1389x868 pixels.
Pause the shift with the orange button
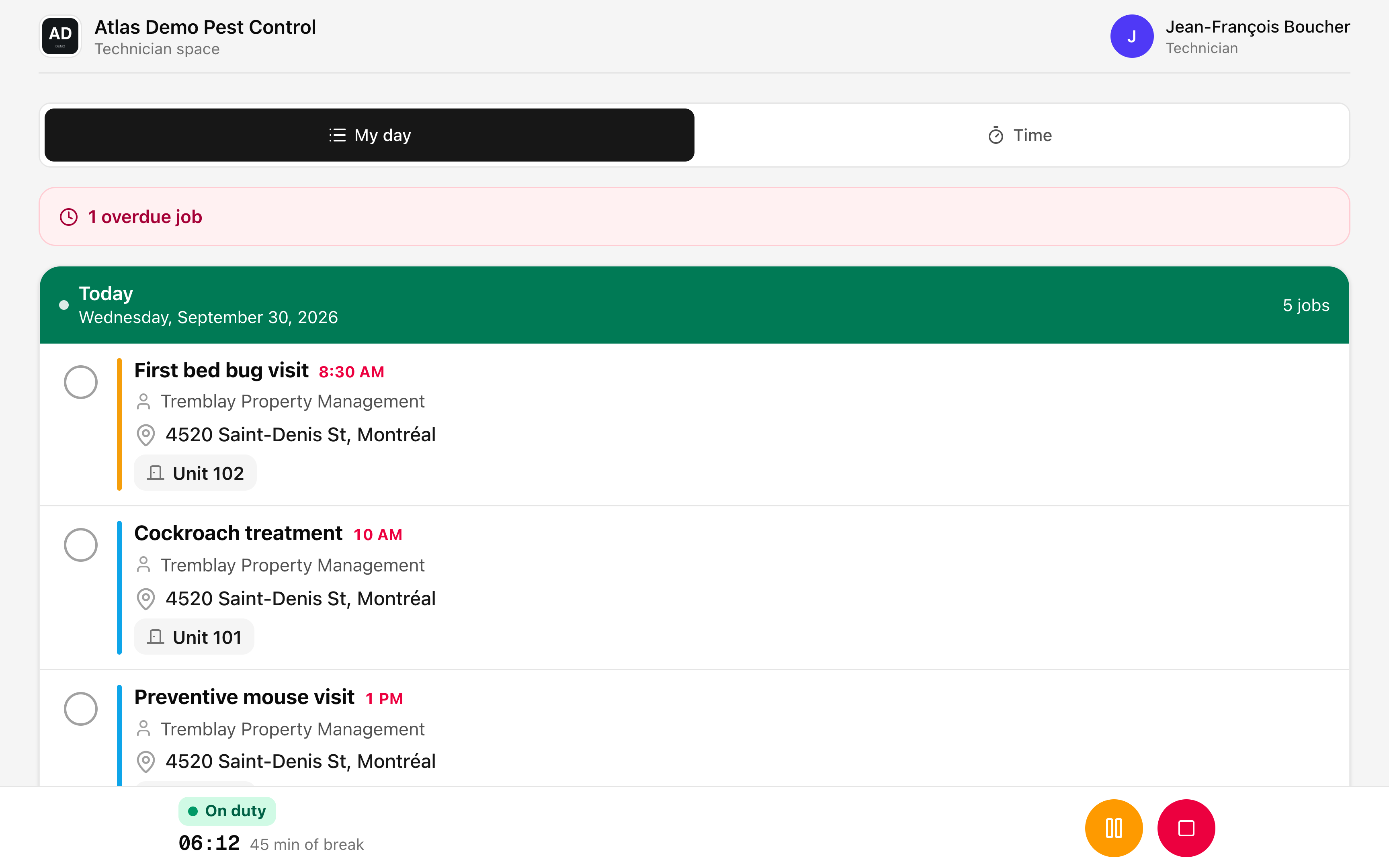click(1114, 828)
